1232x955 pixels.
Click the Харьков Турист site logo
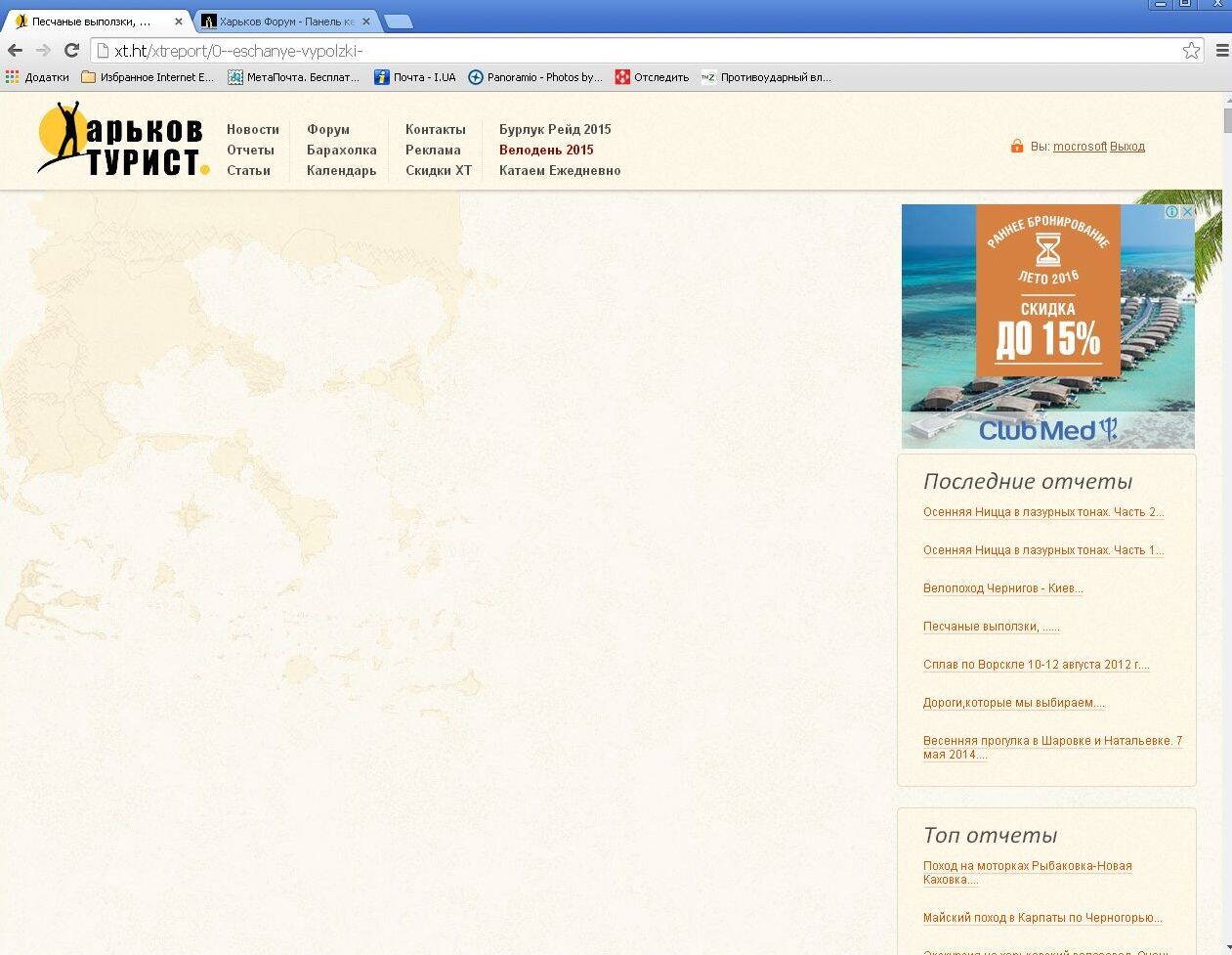click(122, 141)
